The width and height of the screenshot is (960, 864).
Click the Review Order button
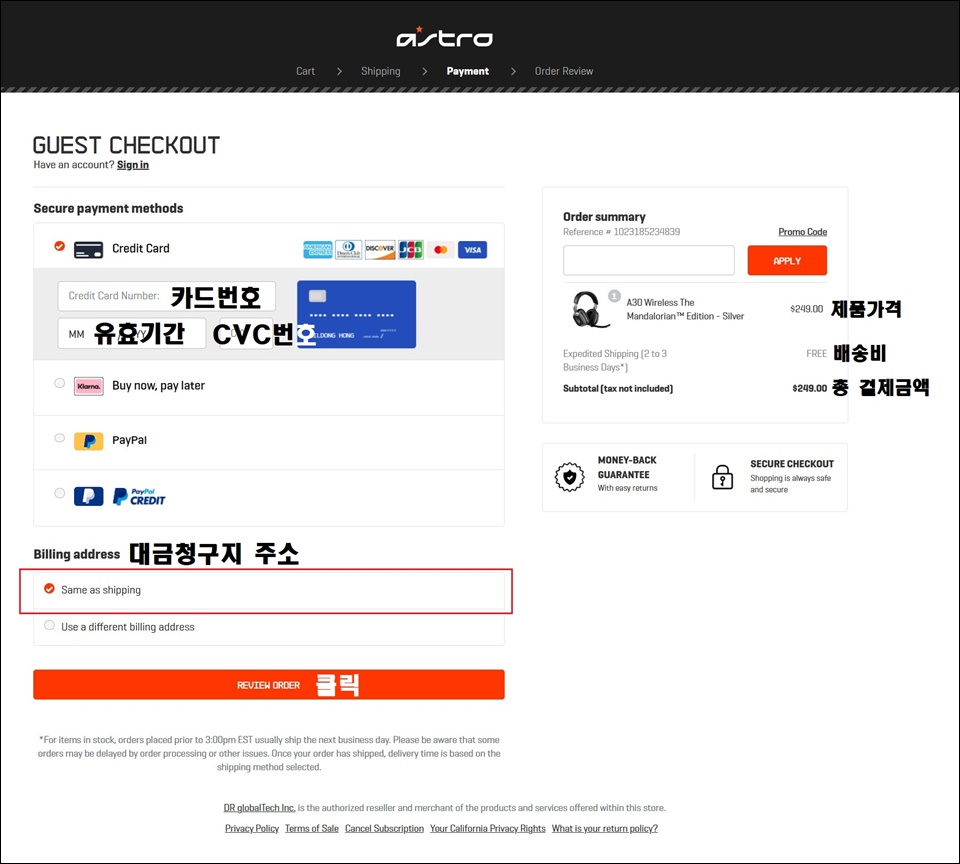pyautogui.click(x=269, y=685)
